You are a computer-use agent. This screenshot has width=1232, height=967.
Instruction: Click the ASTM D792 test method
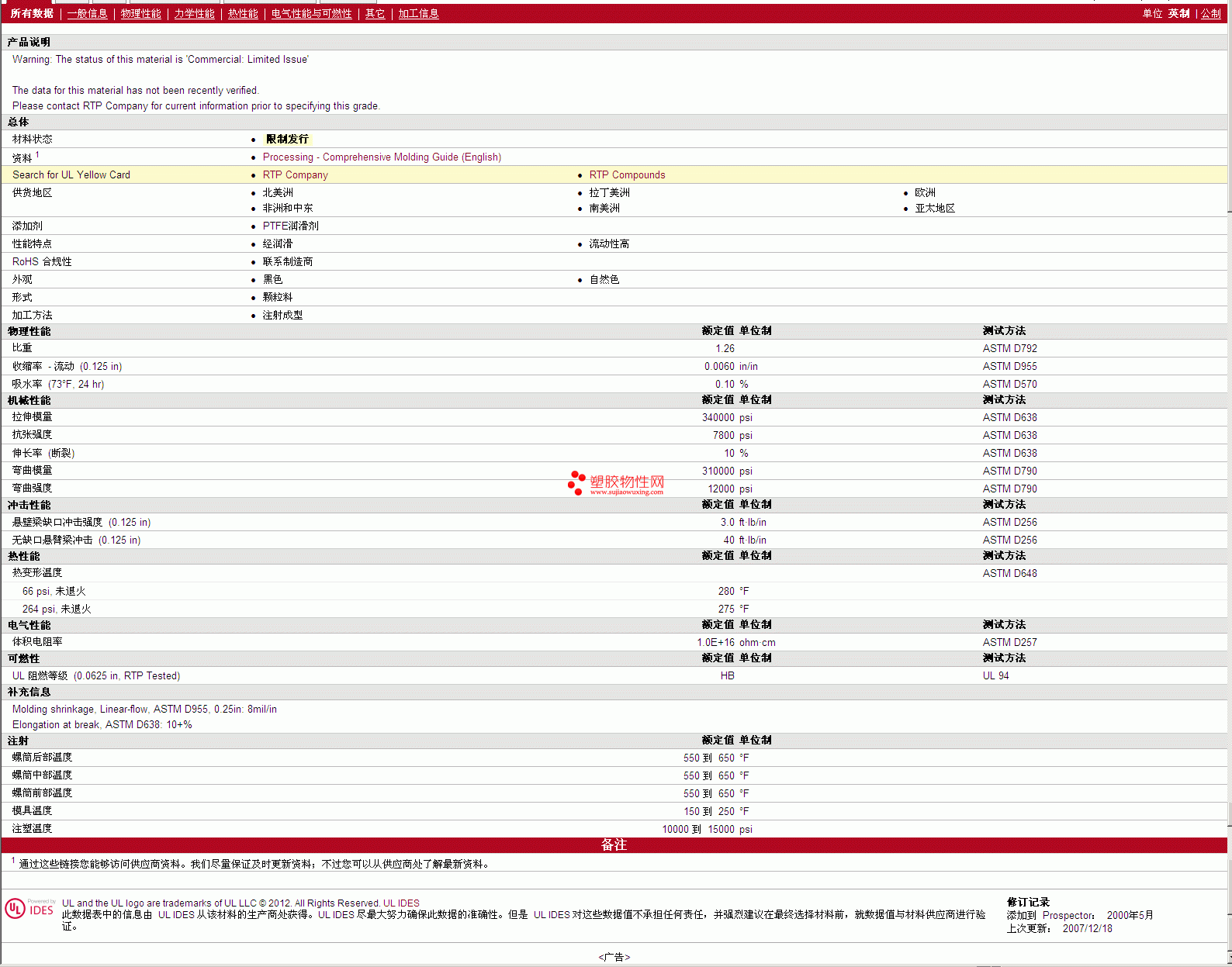click(x=1009, y=349)
